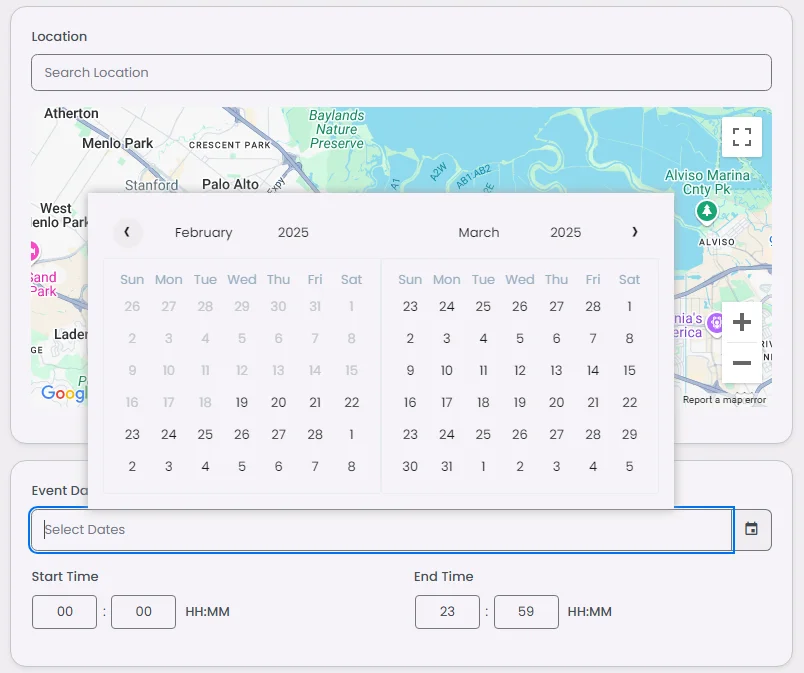
Task: Zoom out on the map
Action: click(x=741, y=362)
